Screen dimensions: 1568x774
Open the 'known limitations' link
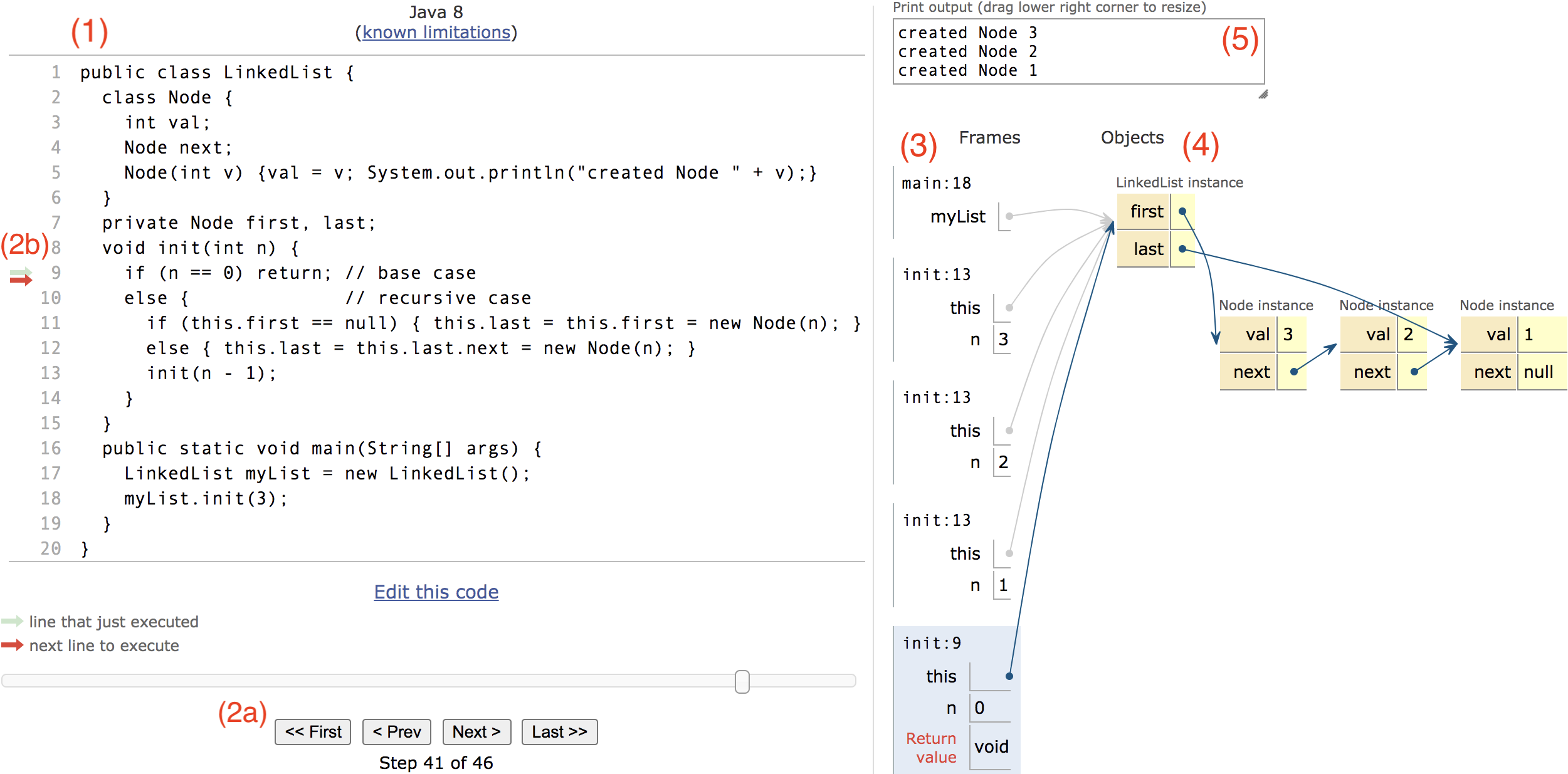click(436, 33)
